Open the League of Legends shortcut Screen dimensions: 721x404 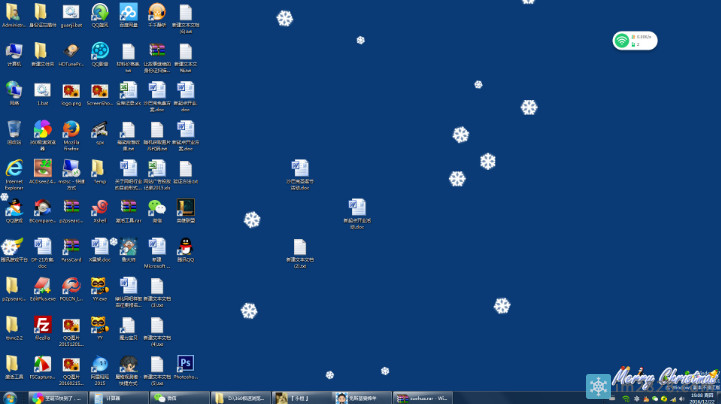[x=185, y=208]
